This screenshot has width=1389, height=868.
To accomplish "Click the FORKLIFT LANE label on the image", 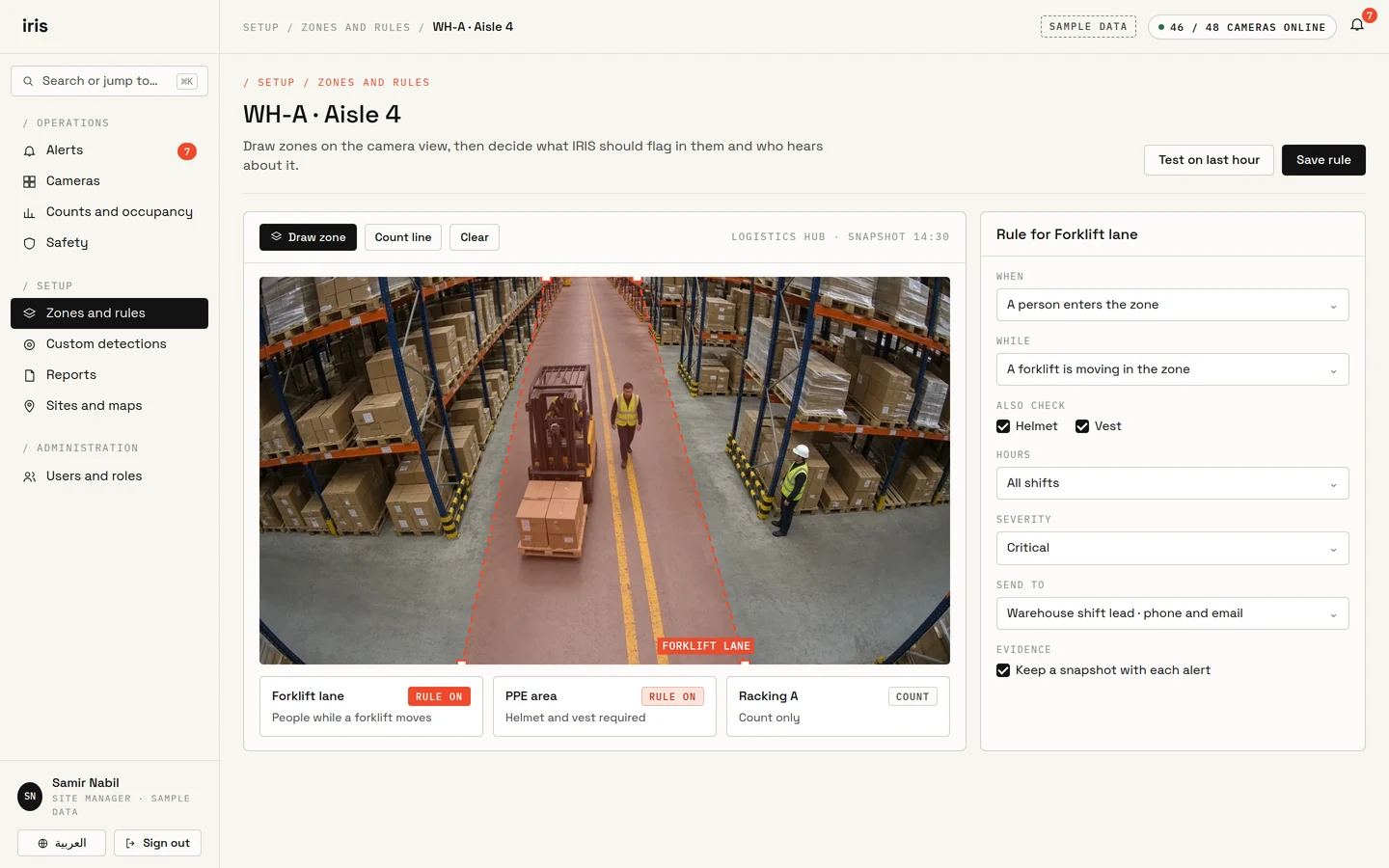I will coord(706,646).
